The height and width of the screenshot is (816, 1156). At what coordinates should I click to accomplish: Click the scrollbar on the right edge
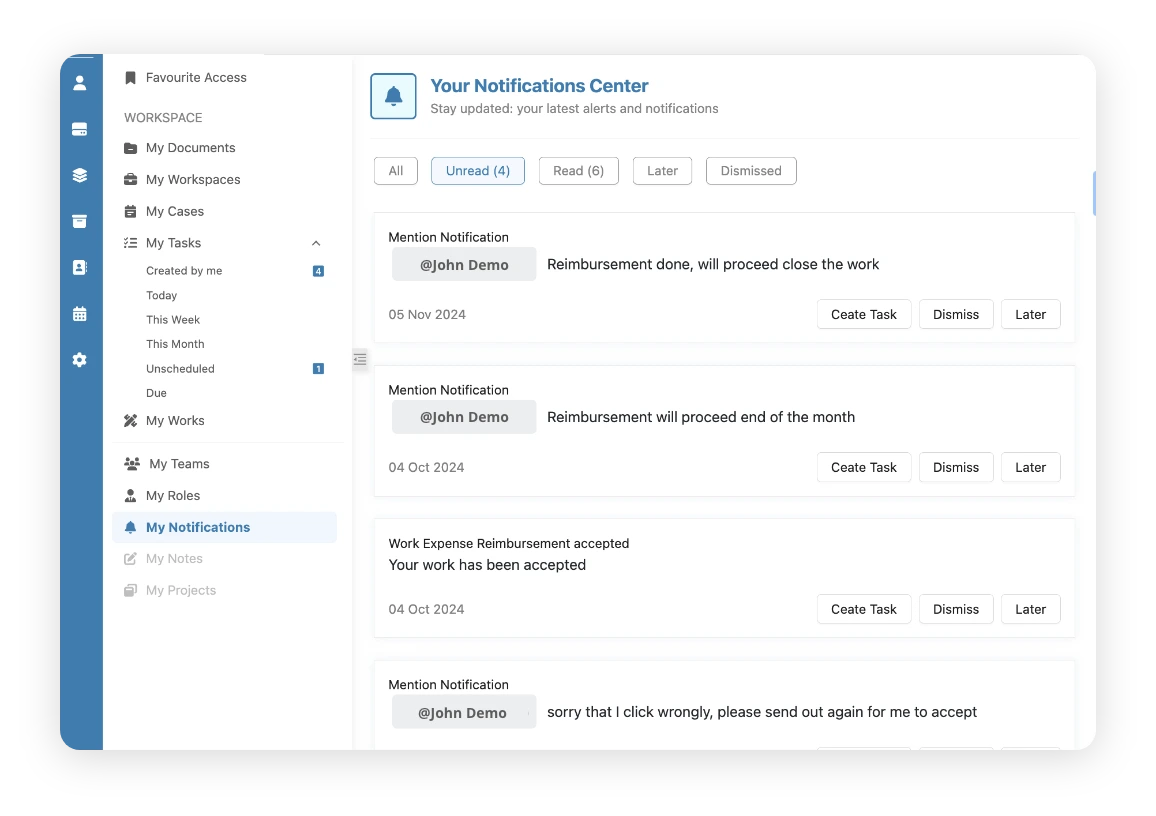pos(1092,195)
